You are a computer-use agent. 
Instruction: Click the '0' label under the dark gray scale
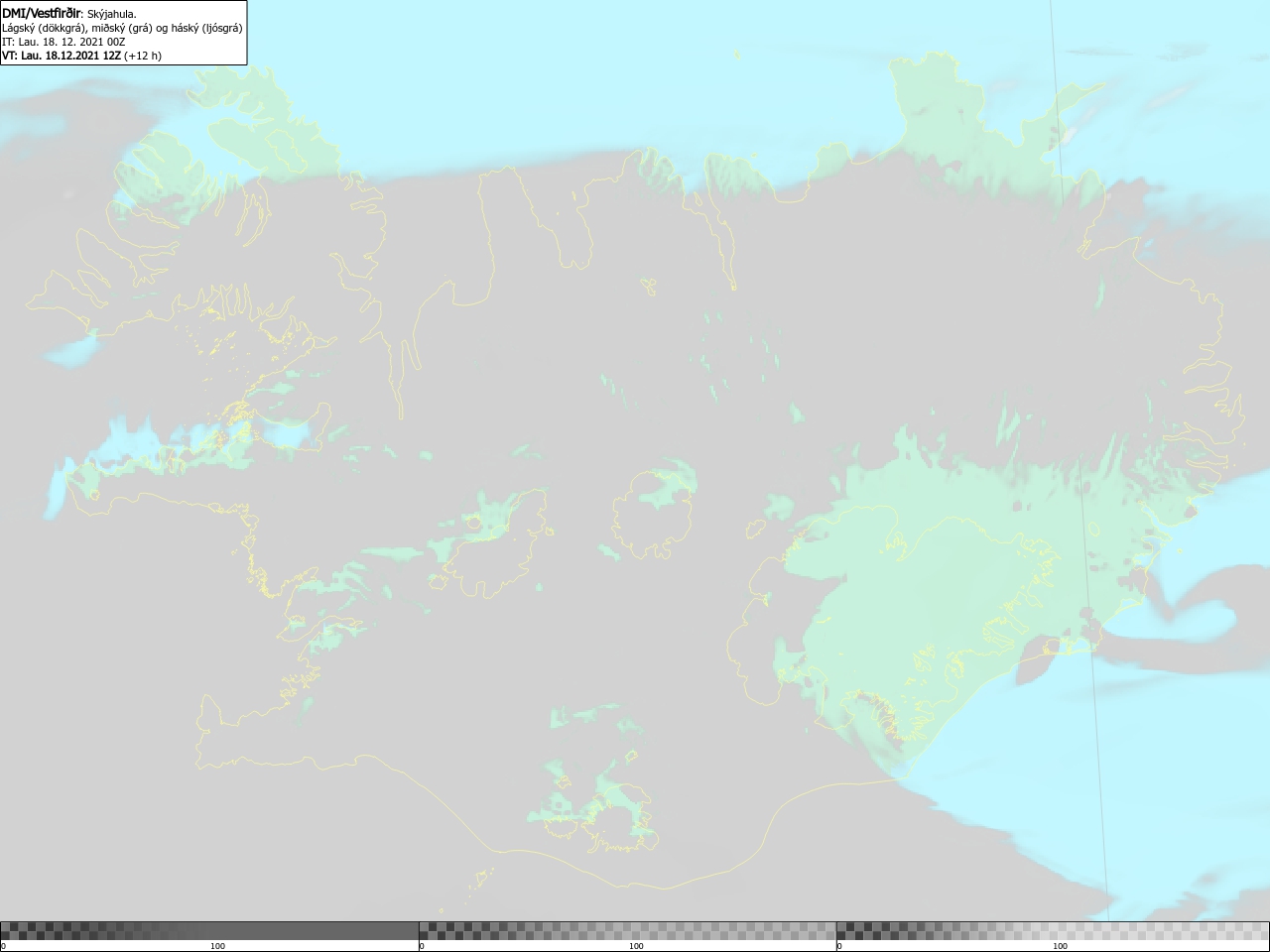point(4,946)
